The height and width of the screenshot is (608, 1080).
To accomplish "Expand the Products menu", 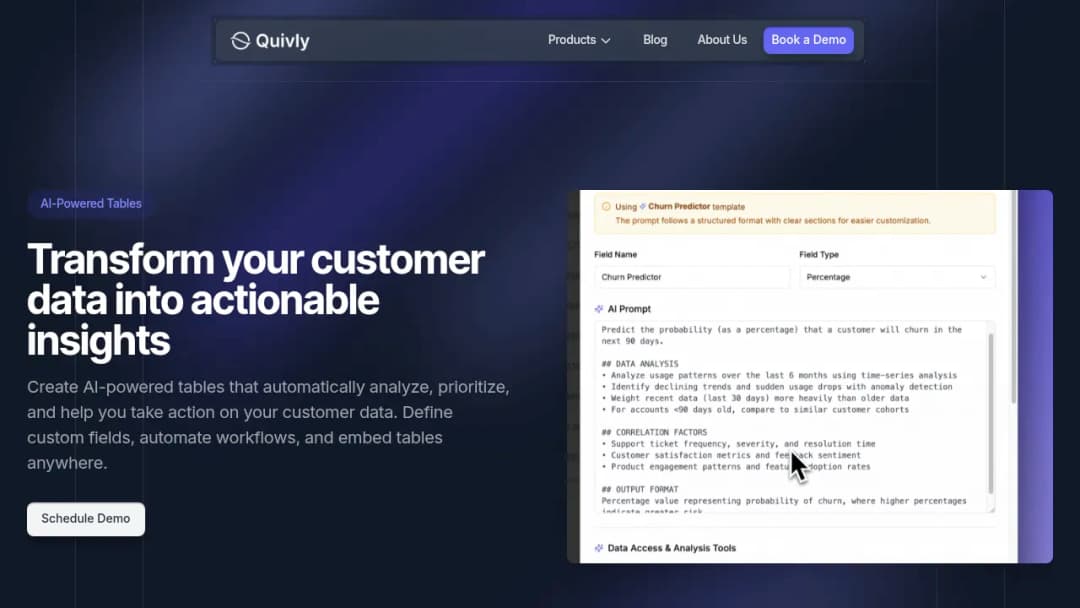I will tap(579, 40).
